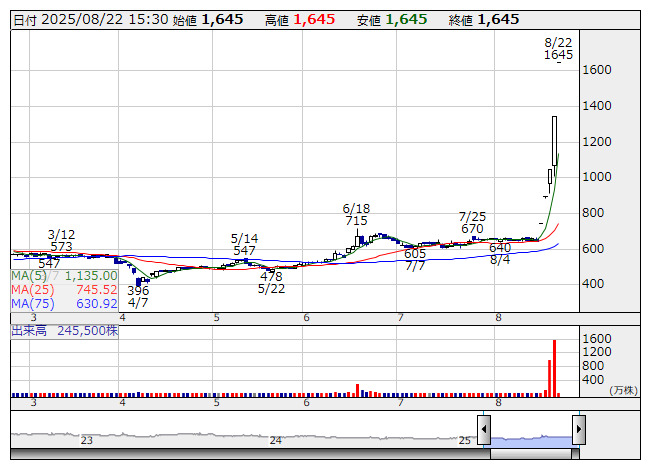The image size is (653, 470).
Task: Click year 24 in the overview strip
Action: [276, 440]
